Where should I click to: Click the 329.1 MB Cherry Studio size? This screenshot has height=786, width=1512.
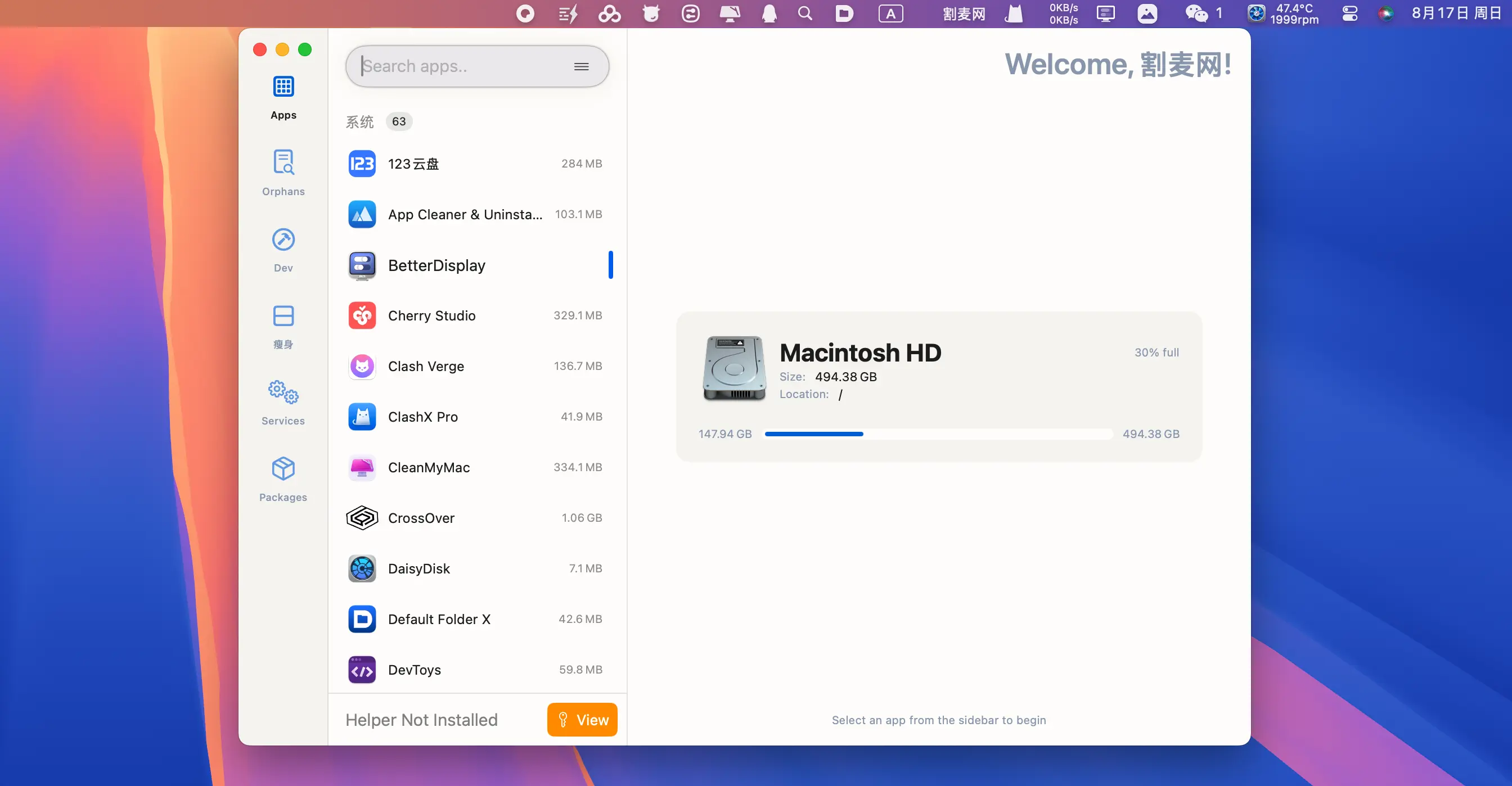click(x=578, y=315)
